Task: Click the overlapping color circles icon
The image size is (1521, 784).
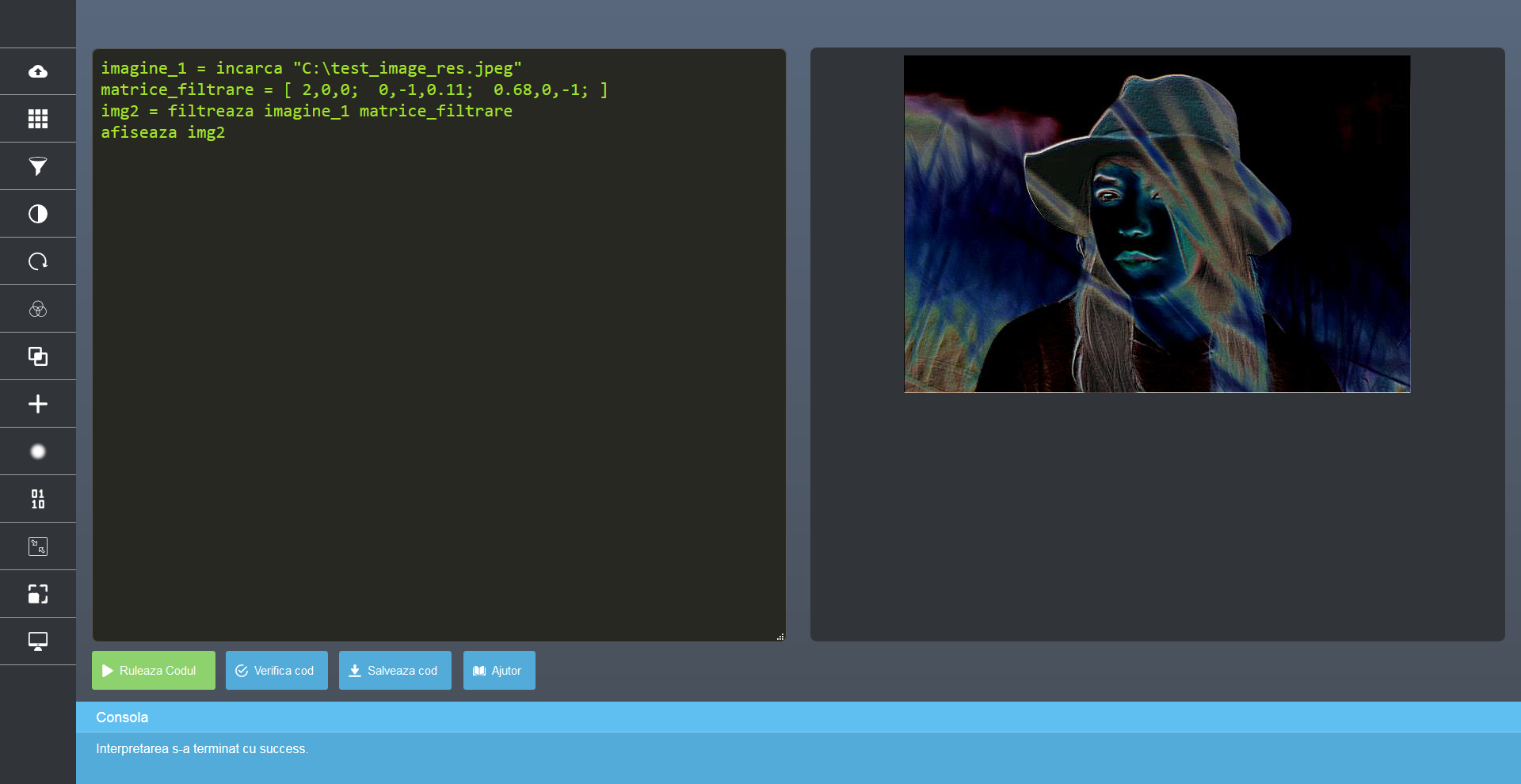Action: pos(38,309)
